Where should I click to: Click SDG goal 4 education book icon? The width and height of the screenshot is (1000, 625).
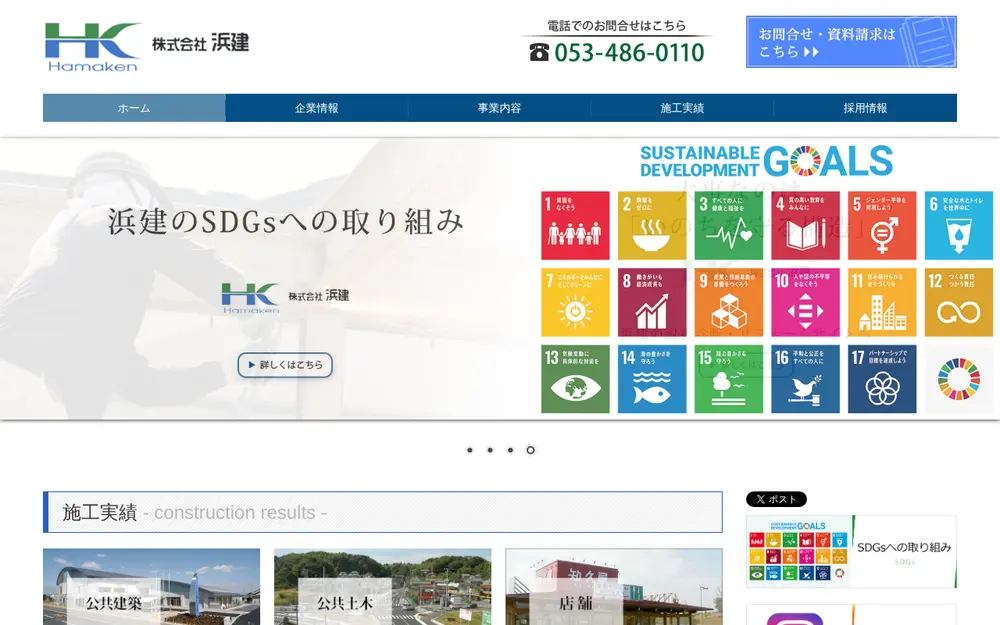coord(805,225)
